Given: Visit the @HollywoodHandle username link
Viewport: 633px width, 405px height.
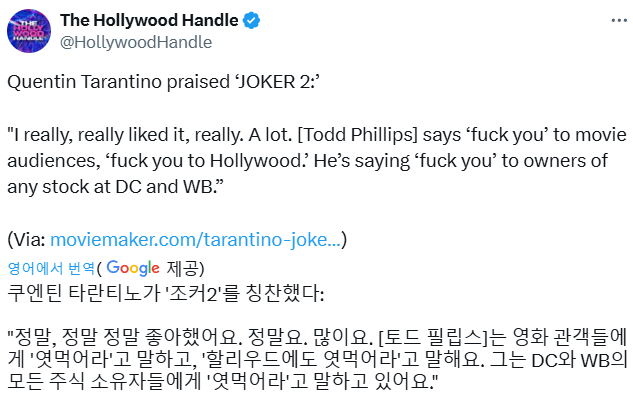Looking at the screenshot, I should 136,41.
